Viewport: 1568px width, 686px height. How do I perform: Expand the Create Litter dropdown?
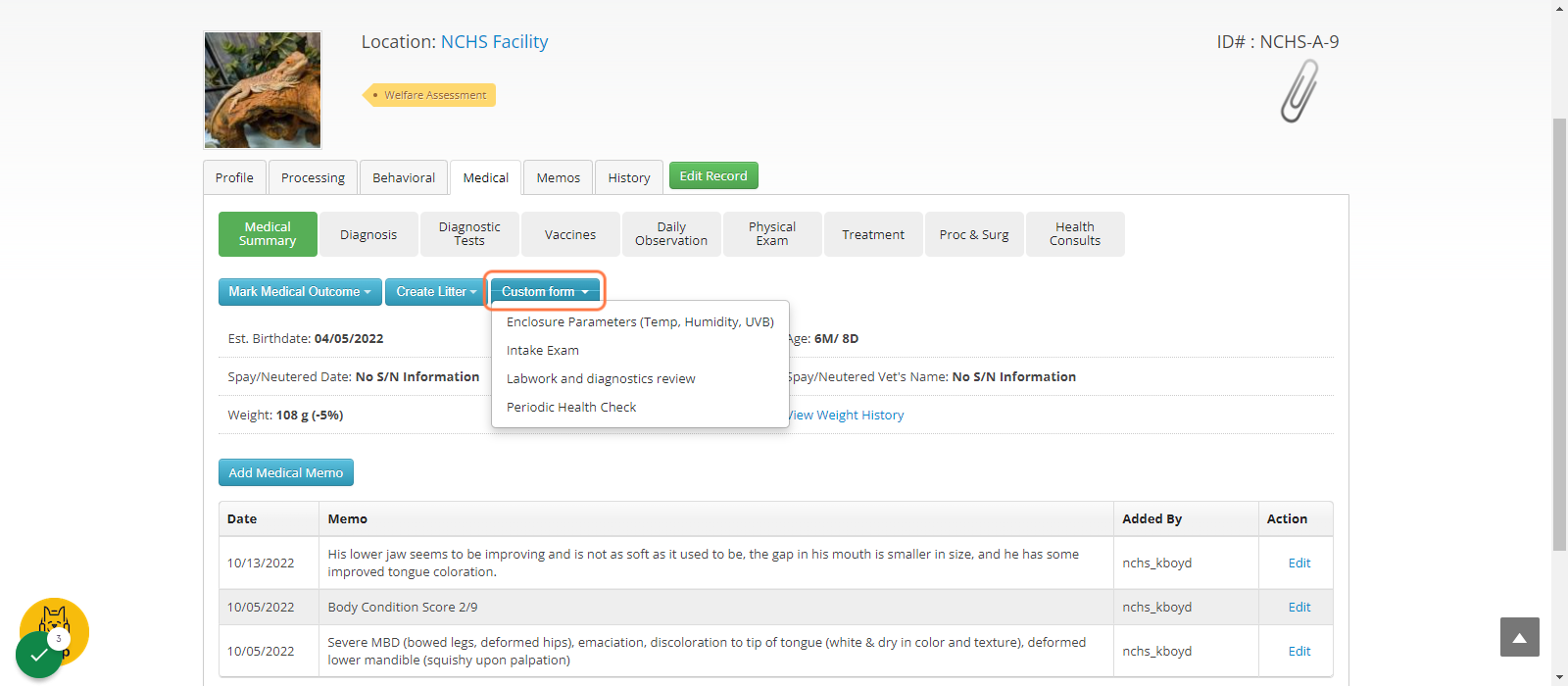tap(436, 292)
